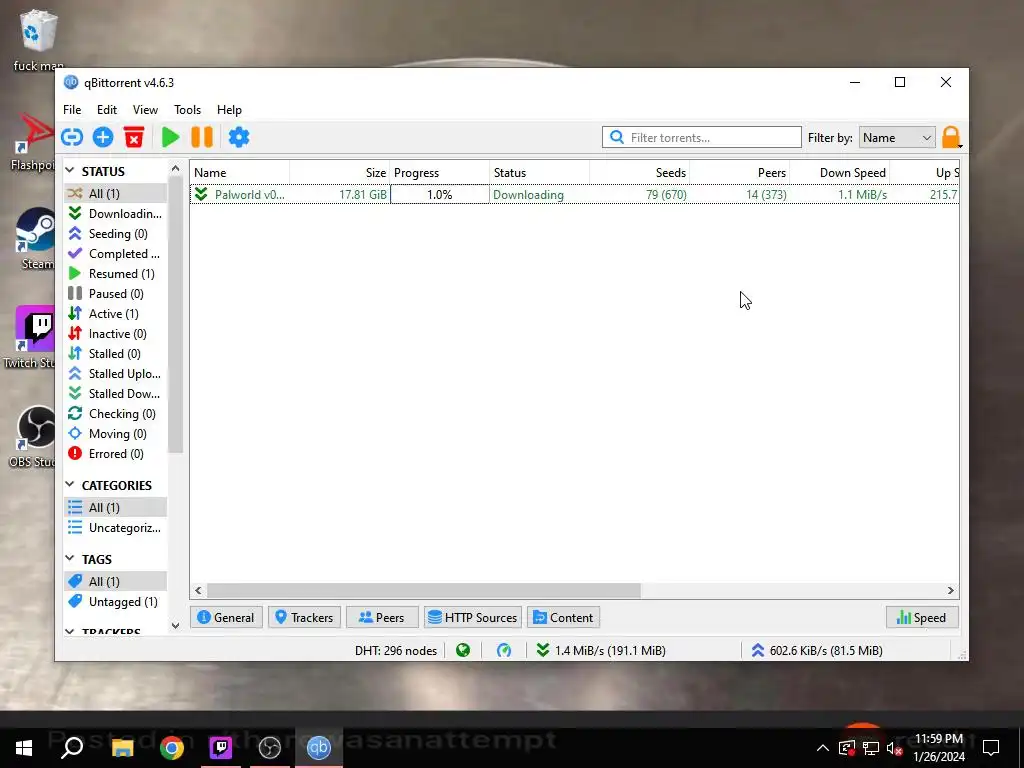This screenshot has width=1024, height=768.
Task: Open the Edit menu
Action: coord(106,110)
